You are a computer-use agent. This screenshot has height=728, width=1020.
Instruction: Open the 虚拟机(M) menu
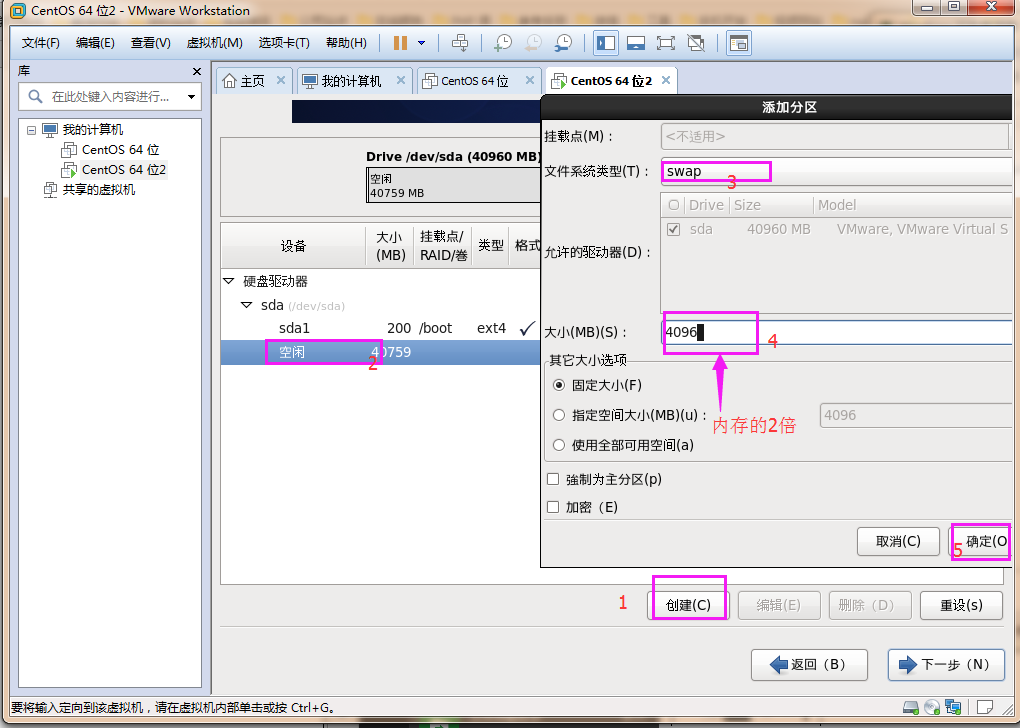(x=214, y=43)
